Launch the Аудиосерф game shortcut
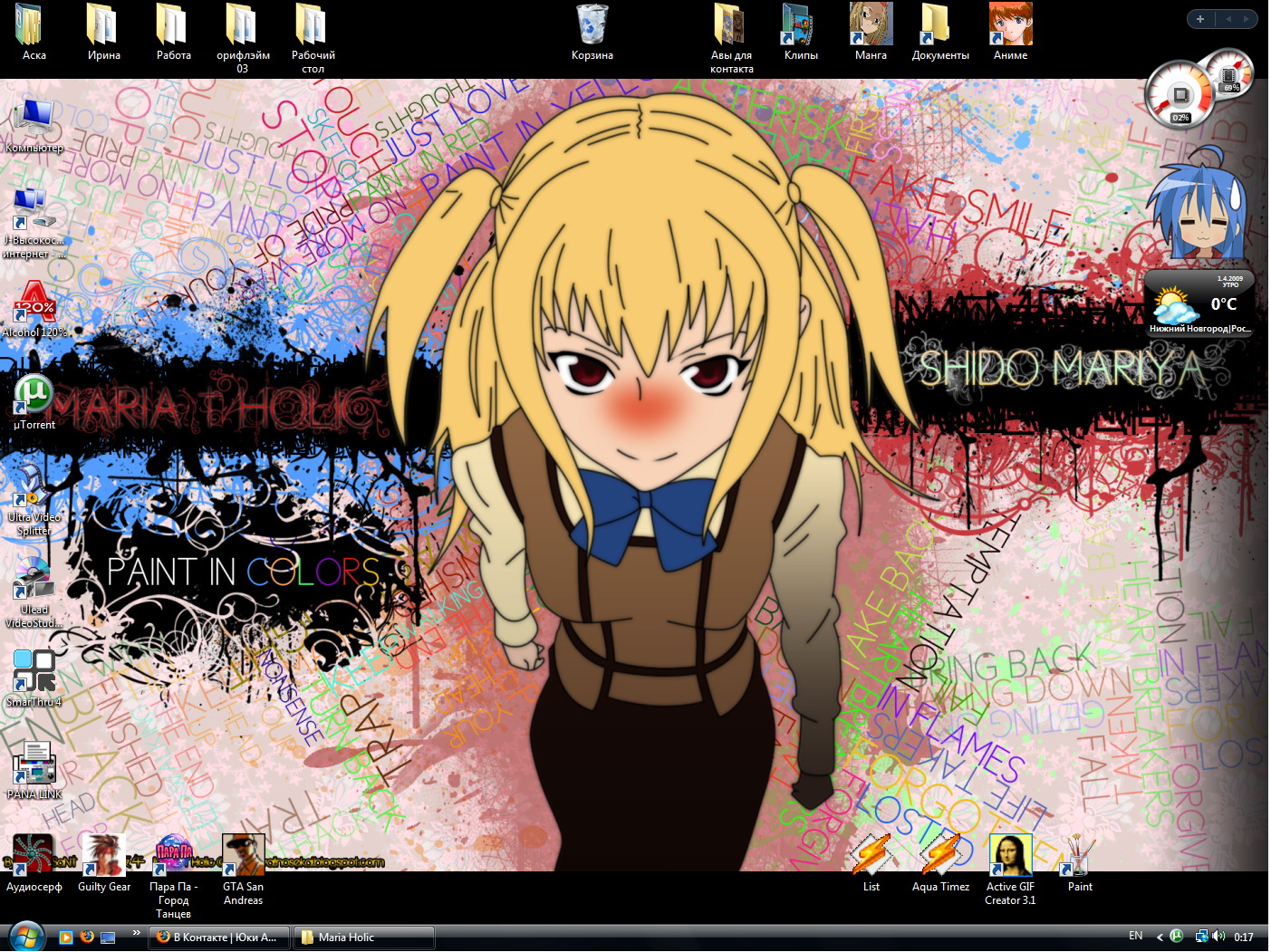The height and width of the screenshot is (952, 1271). click(x=34, y=863)
